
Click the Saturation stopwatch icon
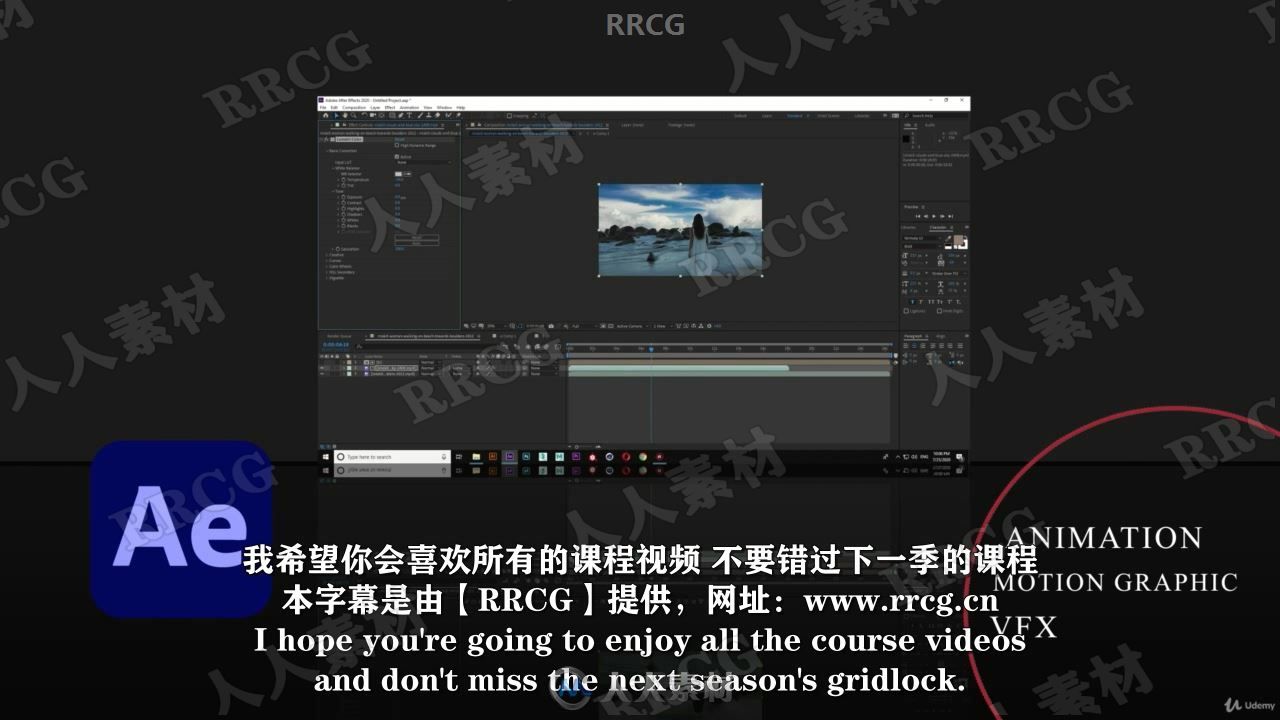click(338, 249)
